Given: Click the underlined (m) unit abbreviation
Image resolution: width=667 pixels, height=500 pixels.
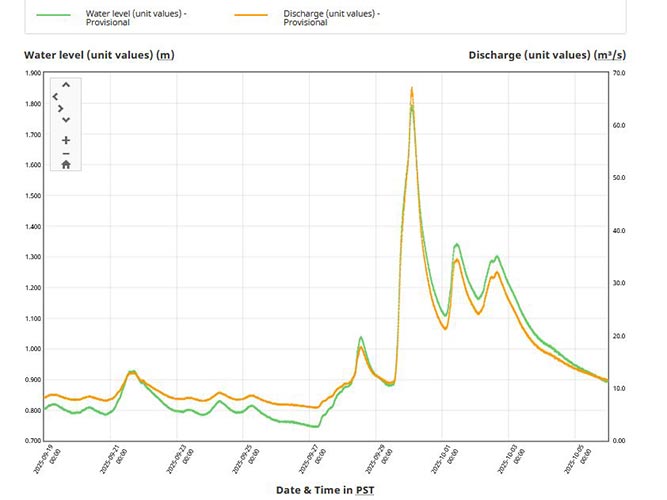Looking at the screenshot, I should tap(165, 54).
